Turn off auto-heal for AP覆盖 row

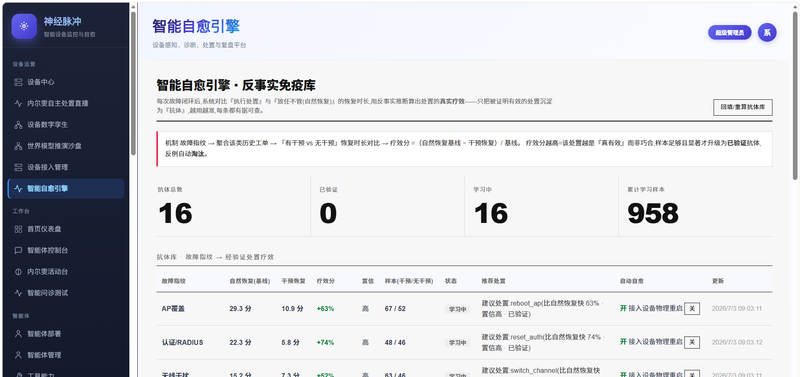692,309
